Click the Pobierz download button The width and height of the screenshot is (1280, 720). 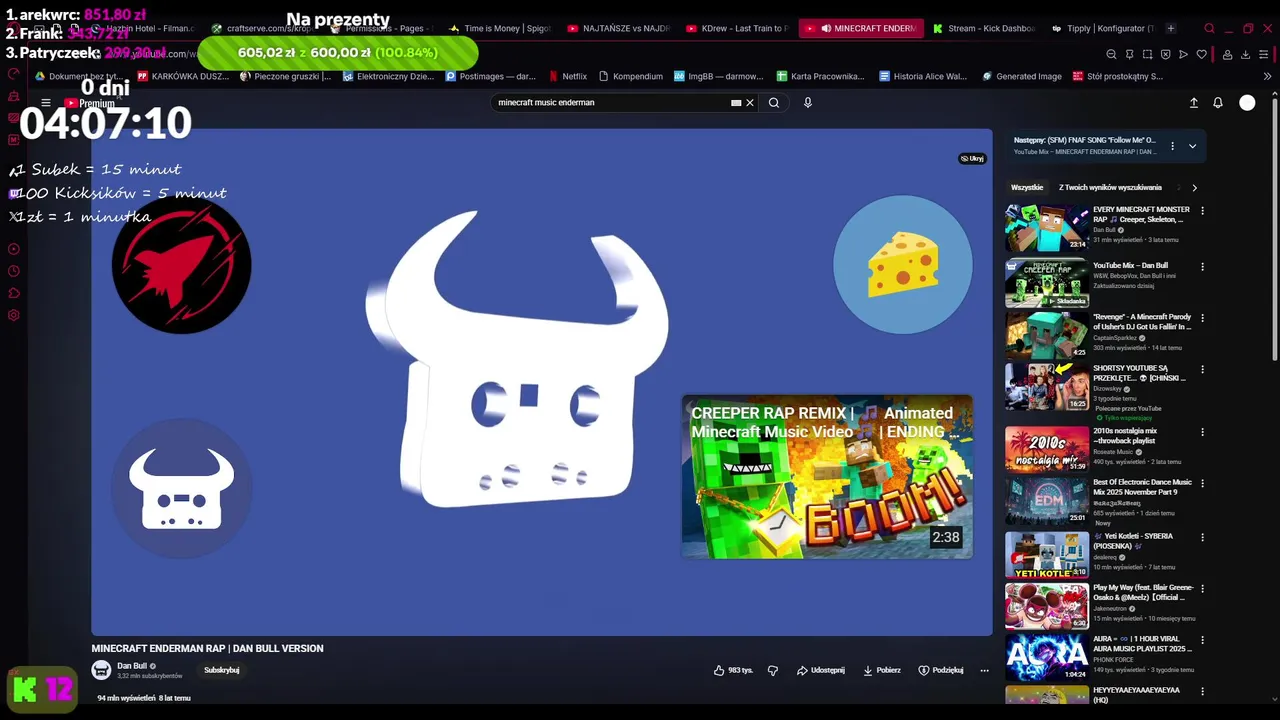[882, 670]
